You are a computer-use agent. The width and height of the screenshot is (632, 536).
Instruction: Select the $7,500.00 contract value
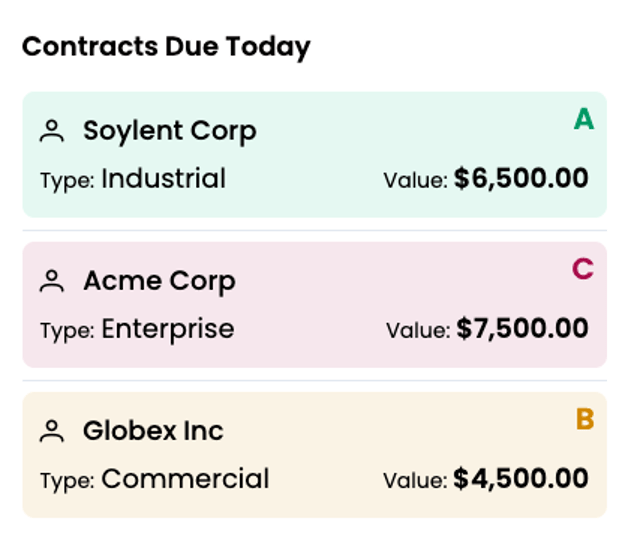522,329
